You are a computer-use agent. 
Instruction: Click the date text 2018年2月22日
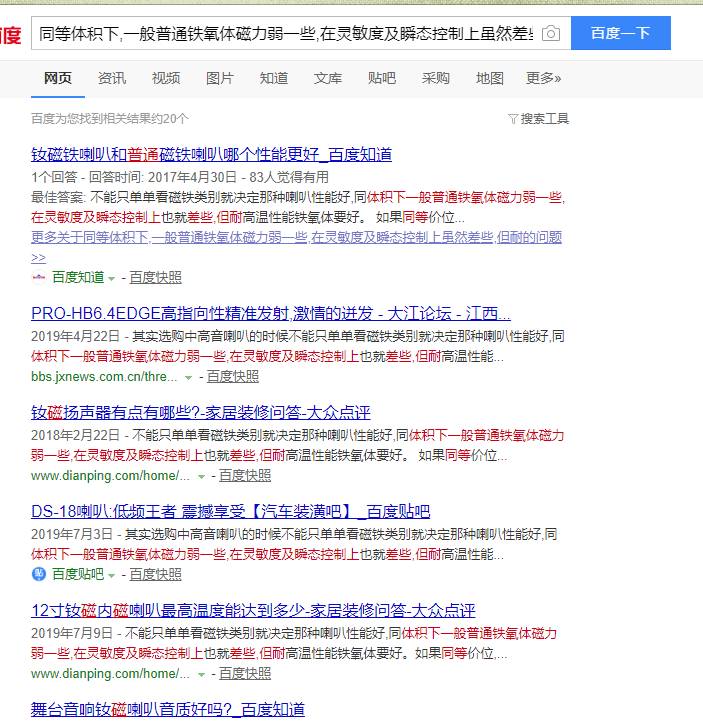click(x=75, y=435)
